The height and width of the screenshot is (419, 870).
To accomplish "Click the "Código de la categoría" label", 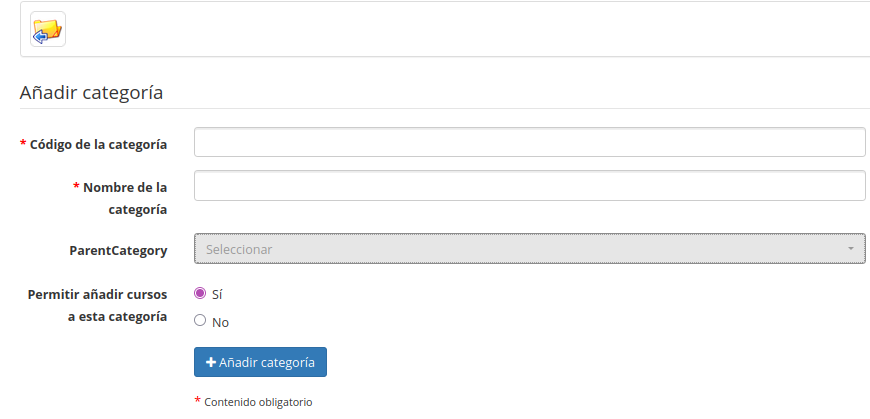I will (98, 144).
